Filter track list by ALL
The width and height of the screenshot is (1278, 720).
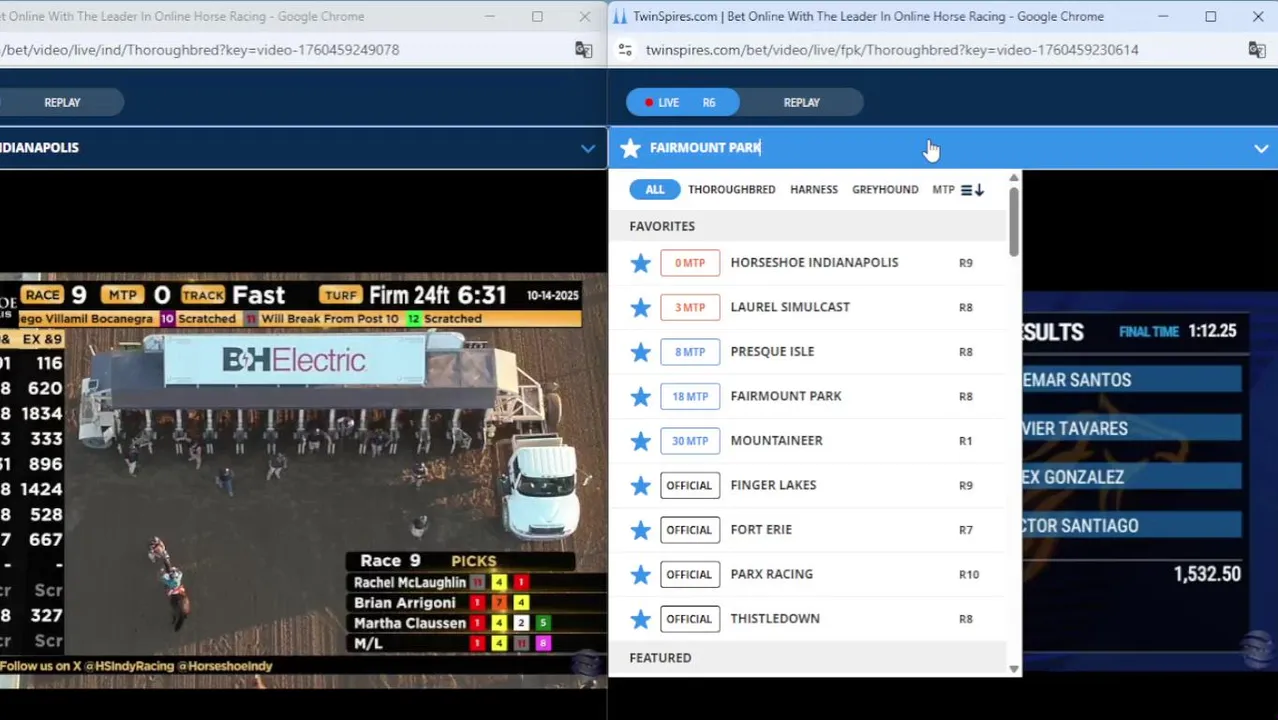coord(654,189)
